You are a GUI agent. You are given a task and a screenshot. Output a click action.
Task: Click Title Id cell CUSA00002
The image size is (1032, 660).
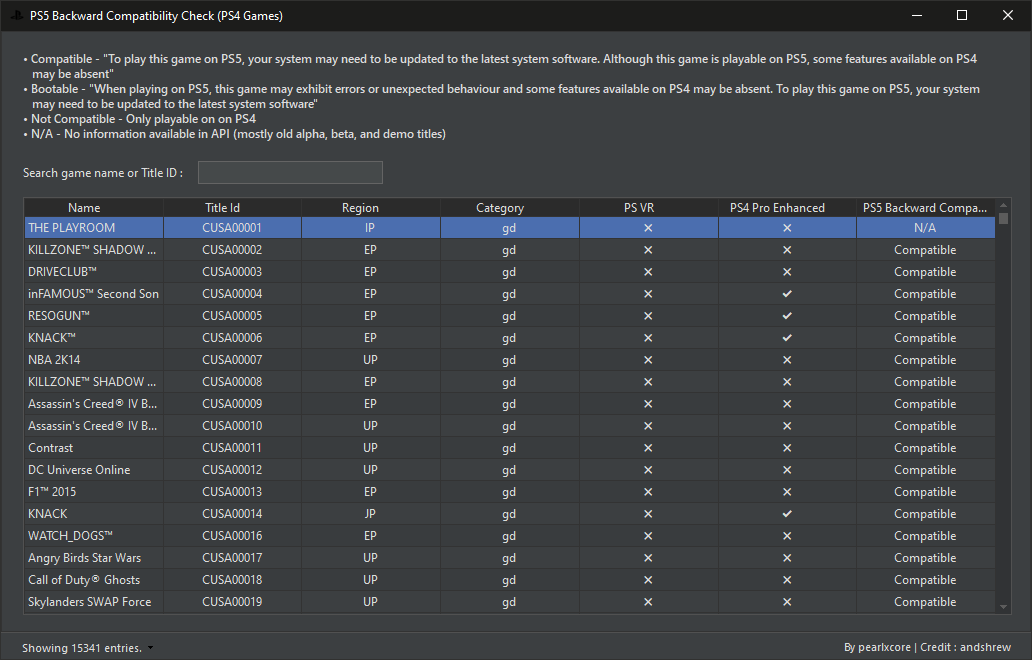(x=232, y=250)
